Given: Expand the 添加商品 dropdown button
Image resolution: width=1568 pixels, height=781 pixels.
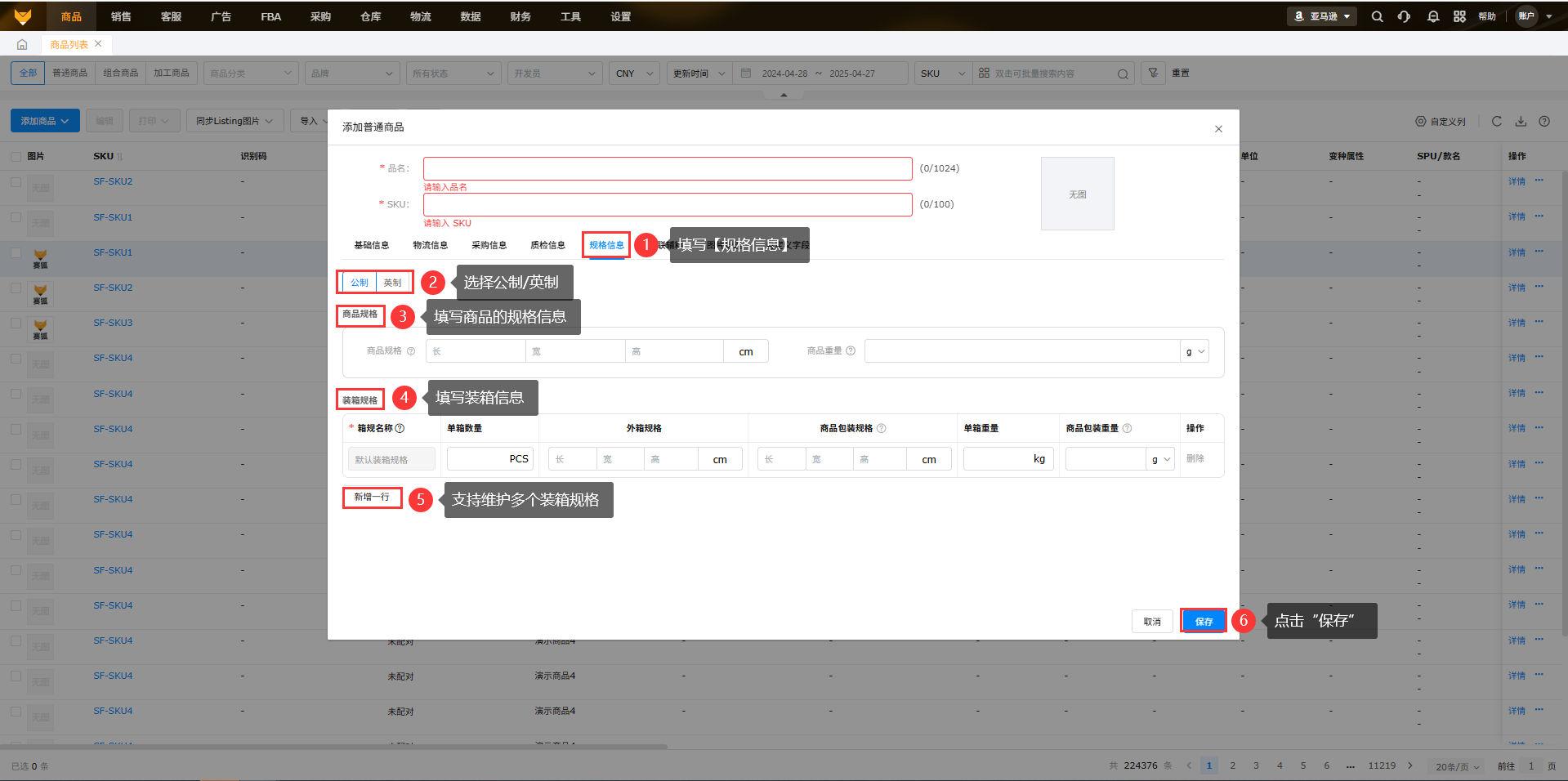Looking at the screenshot, I should click(x=45, y=121).
